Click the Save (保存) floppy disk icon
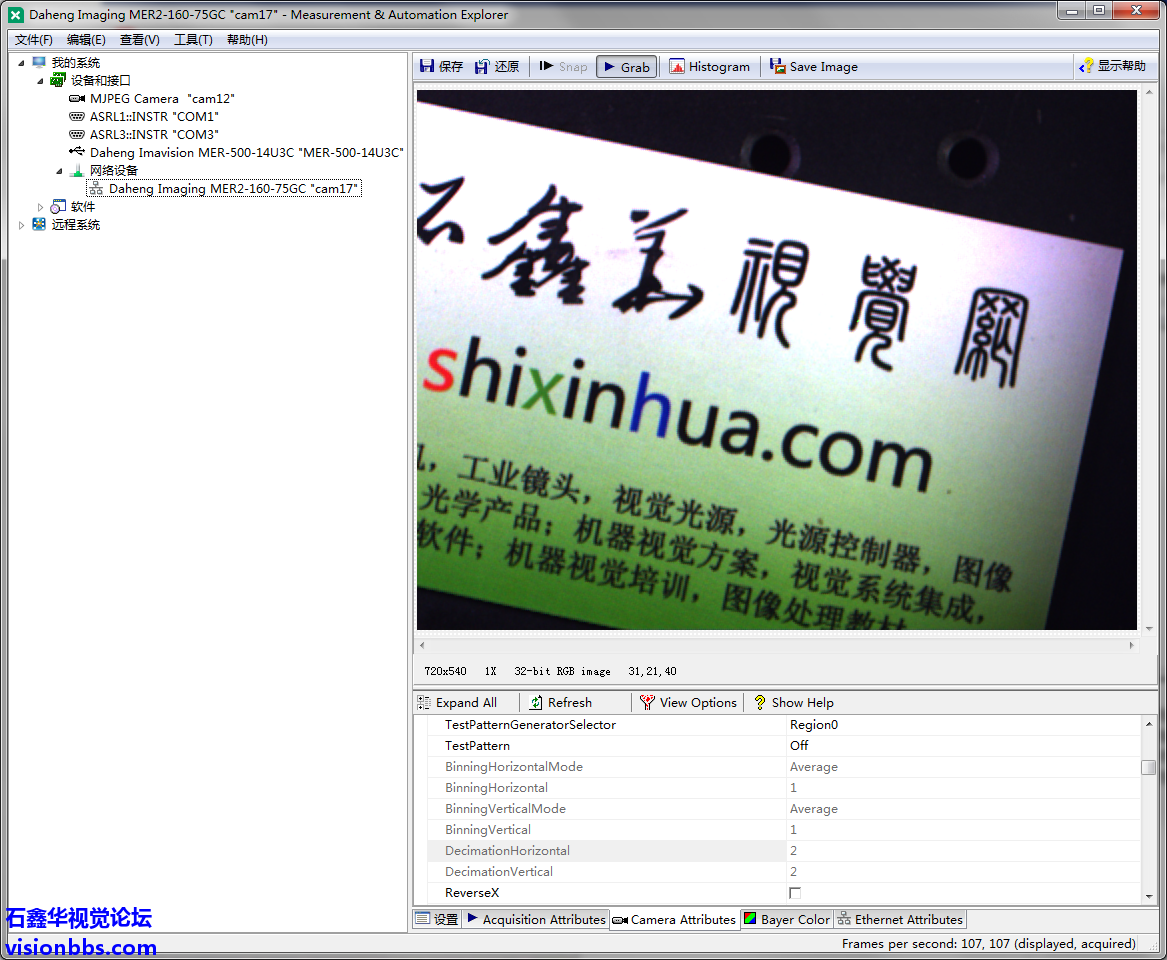 [x=428, y=66]
